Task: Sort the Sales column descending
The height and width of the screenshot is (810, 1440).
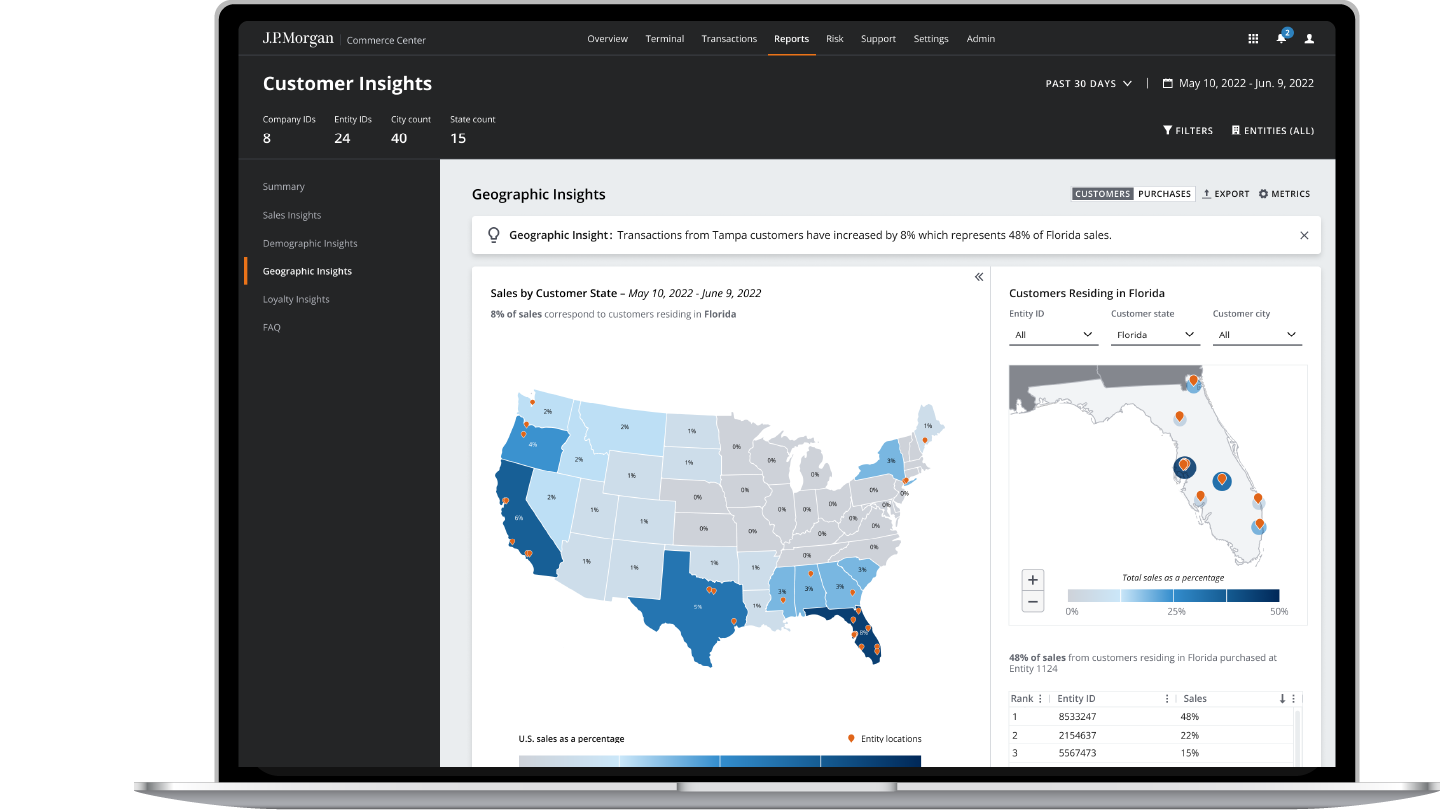Action: coord(1282,699)
